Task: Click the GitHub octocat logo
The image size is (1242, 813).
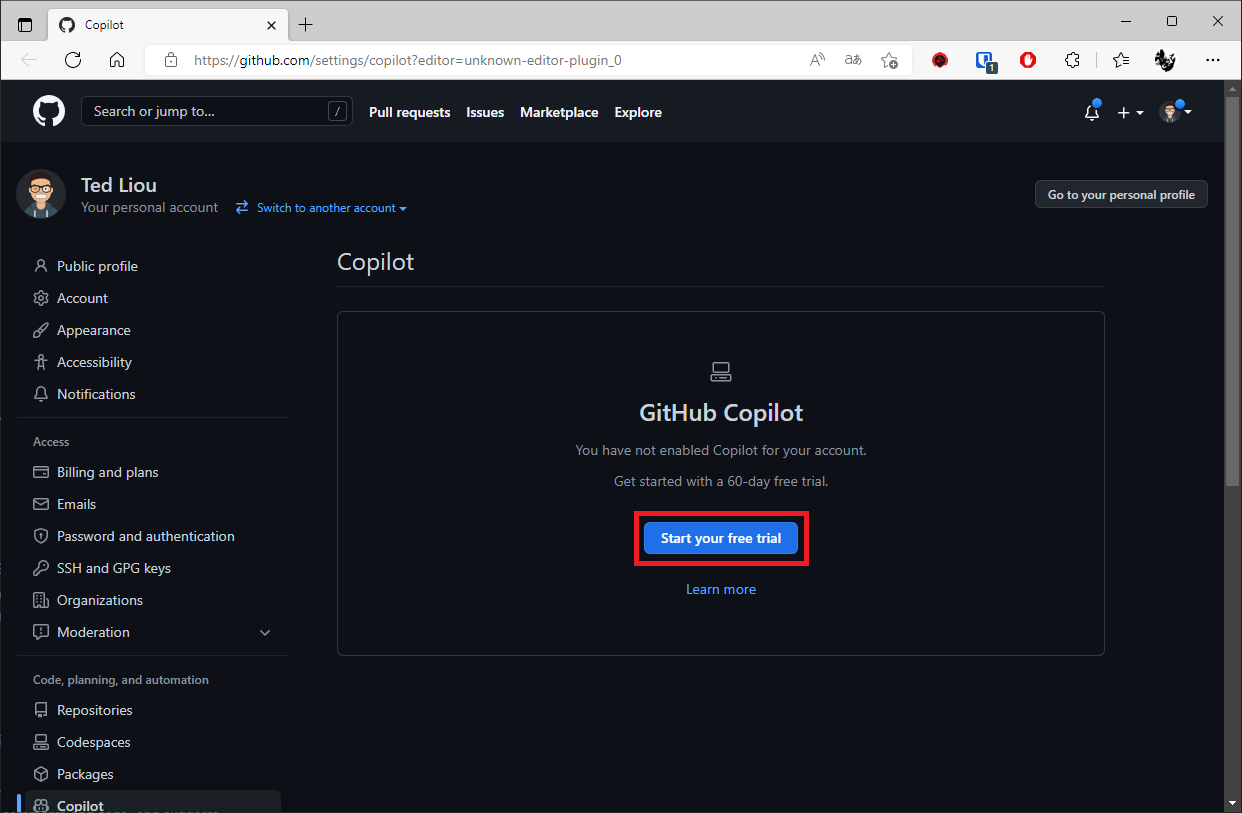Action: (49, 111)
